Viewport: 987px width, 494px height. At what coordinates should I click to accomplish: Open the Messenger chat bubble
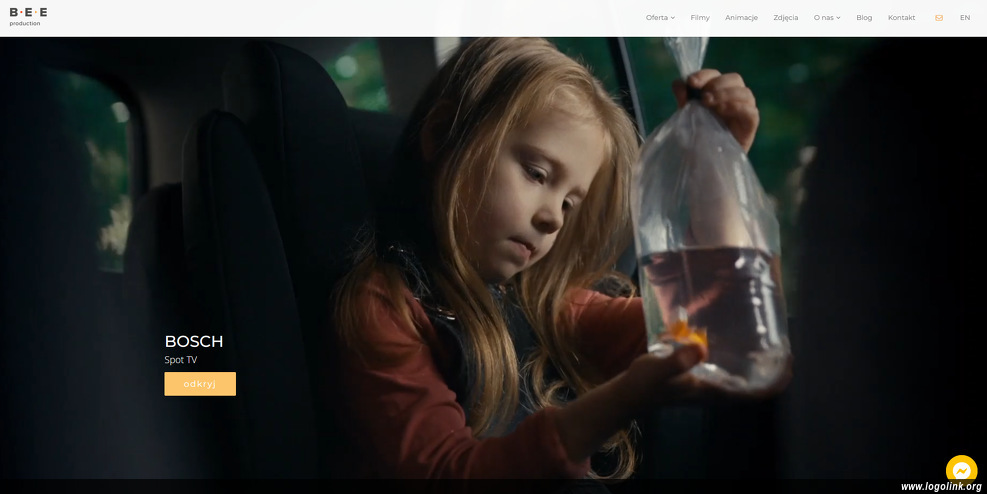pyautogui.click(x=961, y=470)
